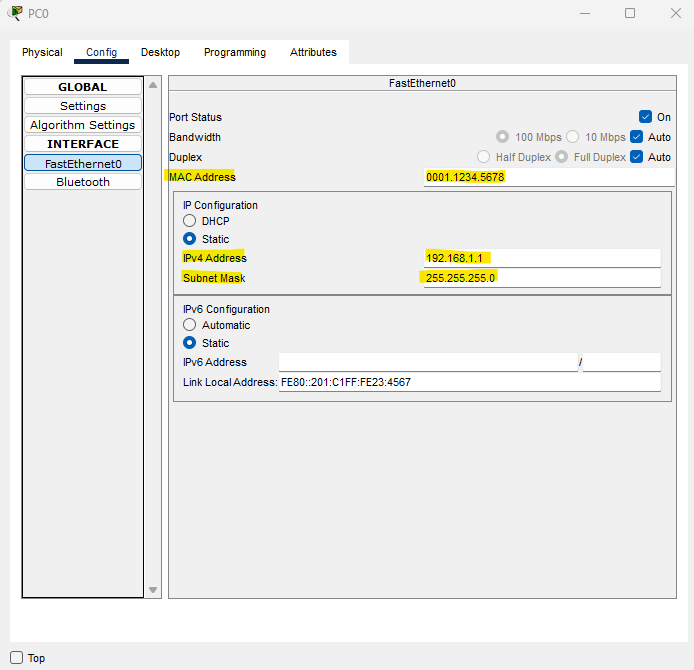Select the Full Duplex option
The image size is (694, 670).
(x=562, y=157)
